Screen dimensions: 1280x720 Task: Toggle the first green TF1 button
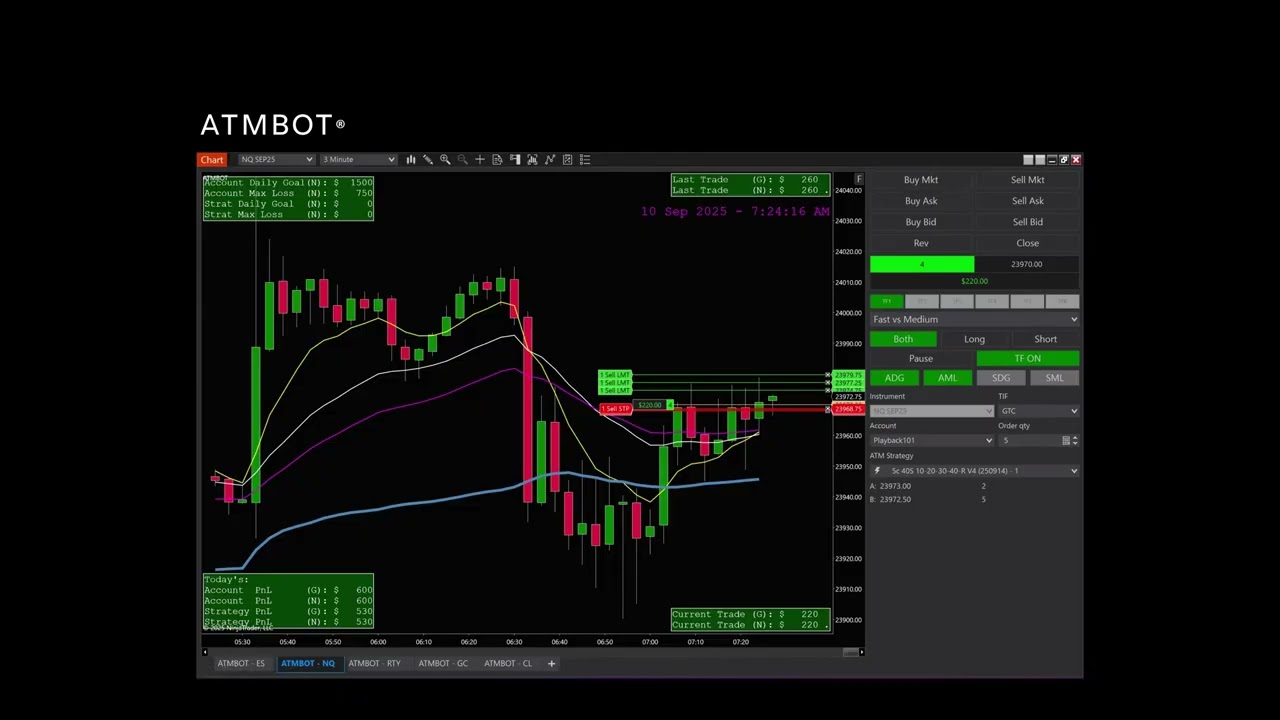pos(886,301)
